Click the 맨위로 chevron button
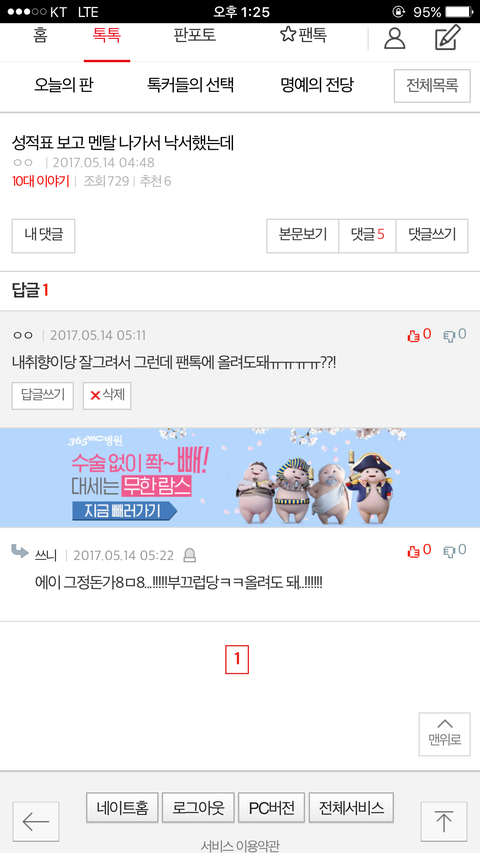Viewport: 480px width, 853px height. pos(445,734)
